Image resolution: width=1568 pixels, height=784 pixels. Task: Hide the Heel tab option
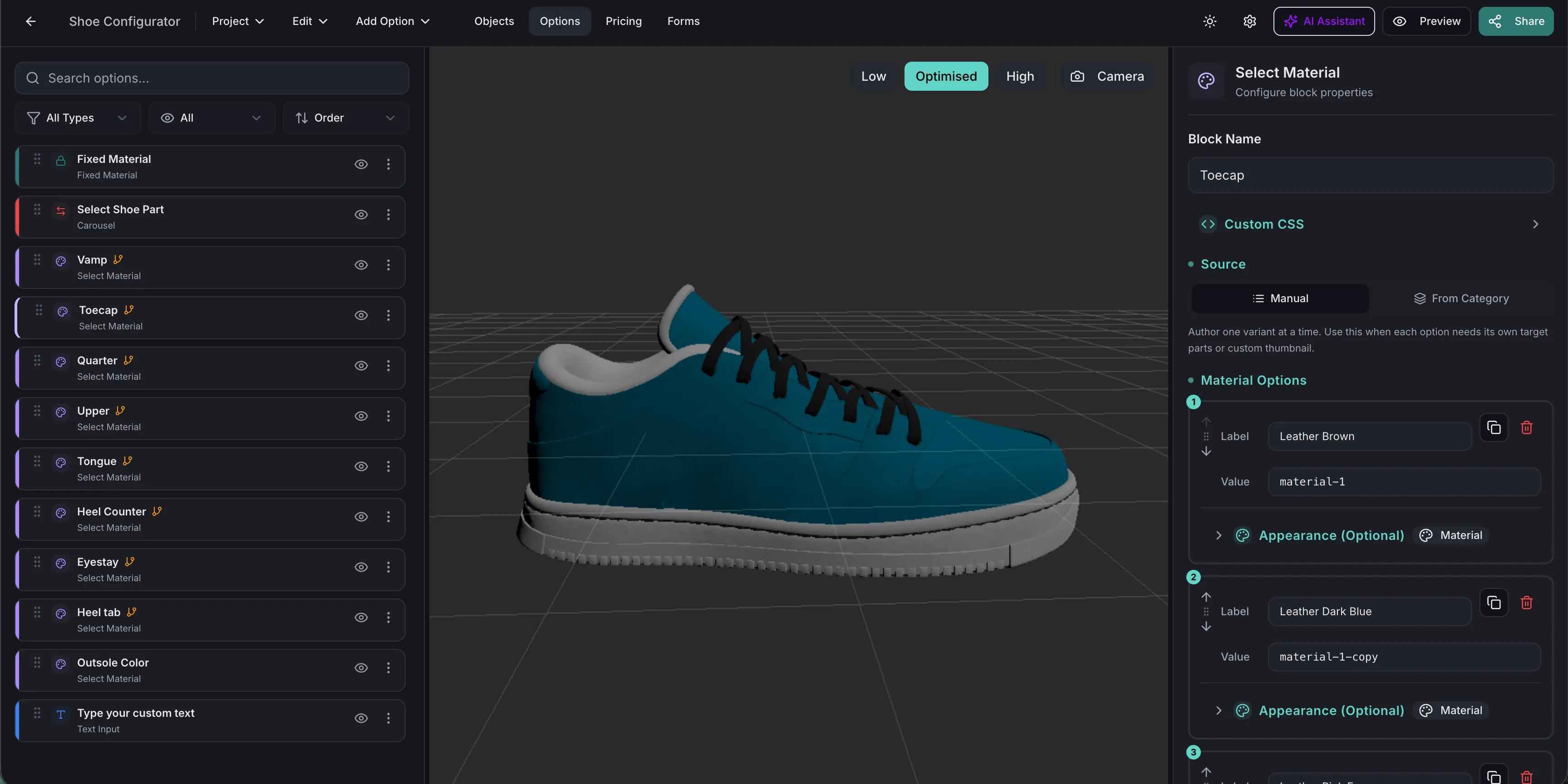[361, 618]
